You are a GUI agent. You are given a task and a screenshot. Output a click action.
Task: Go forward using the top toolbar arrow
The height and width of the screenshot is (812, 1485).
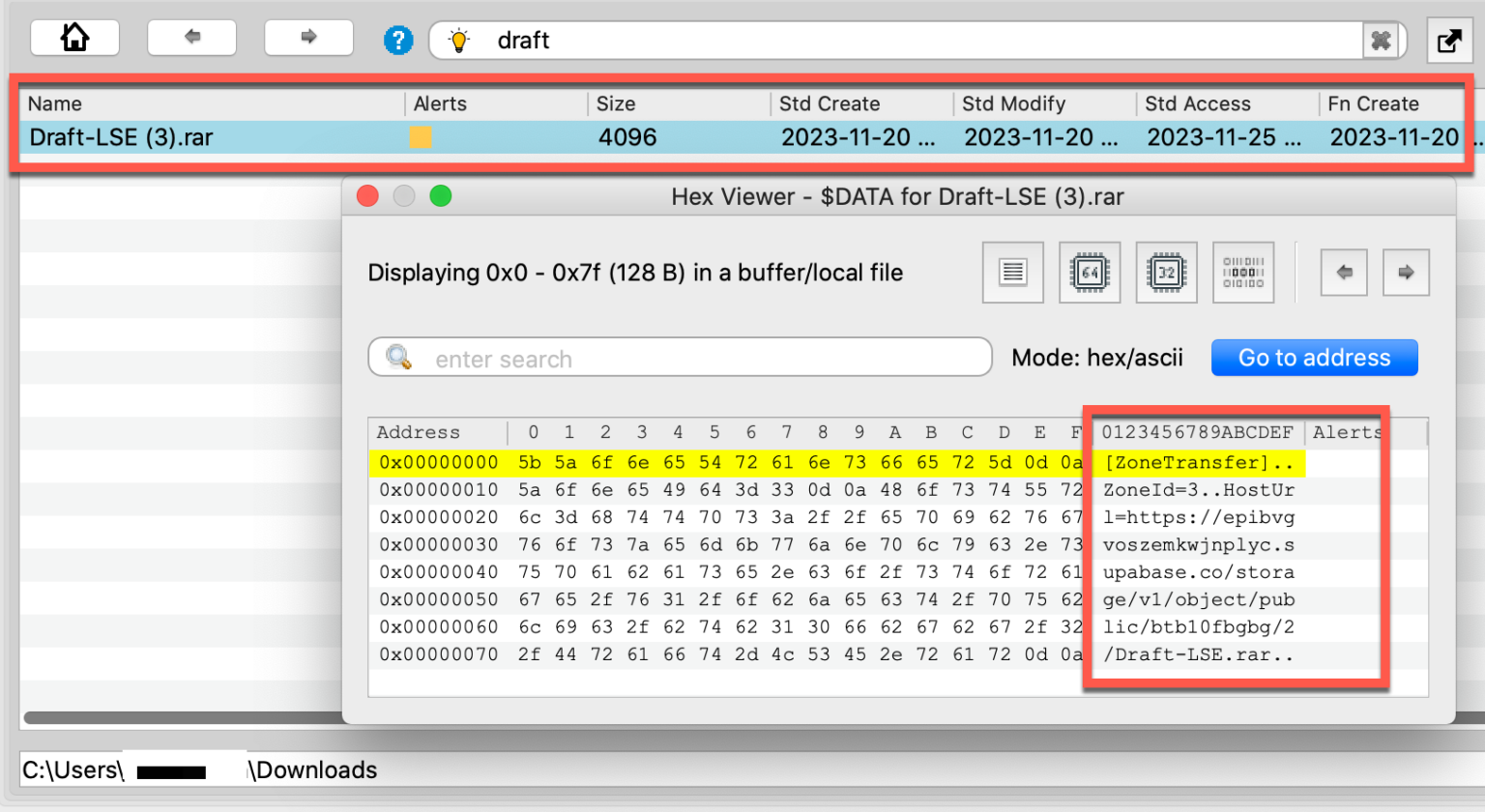click(x=308, y=39)
